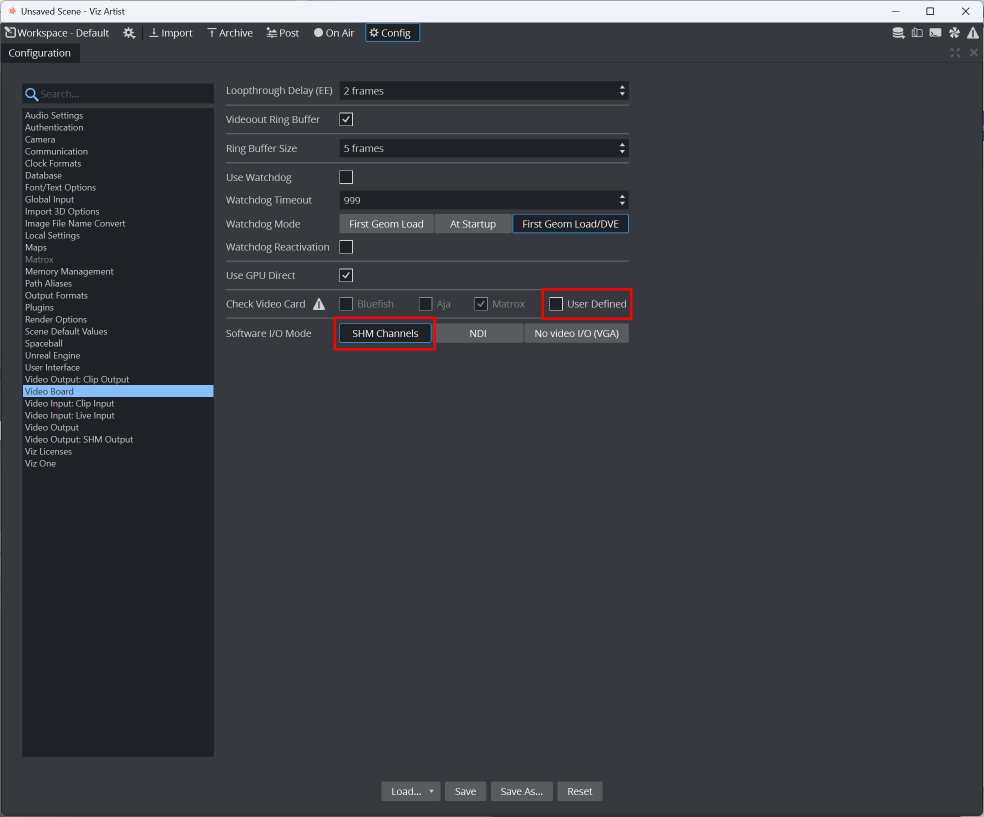The width and height of the screenshot is (984, 817).
Task: Click the Reset button at the bottom
Action: [x=580, y=791]
